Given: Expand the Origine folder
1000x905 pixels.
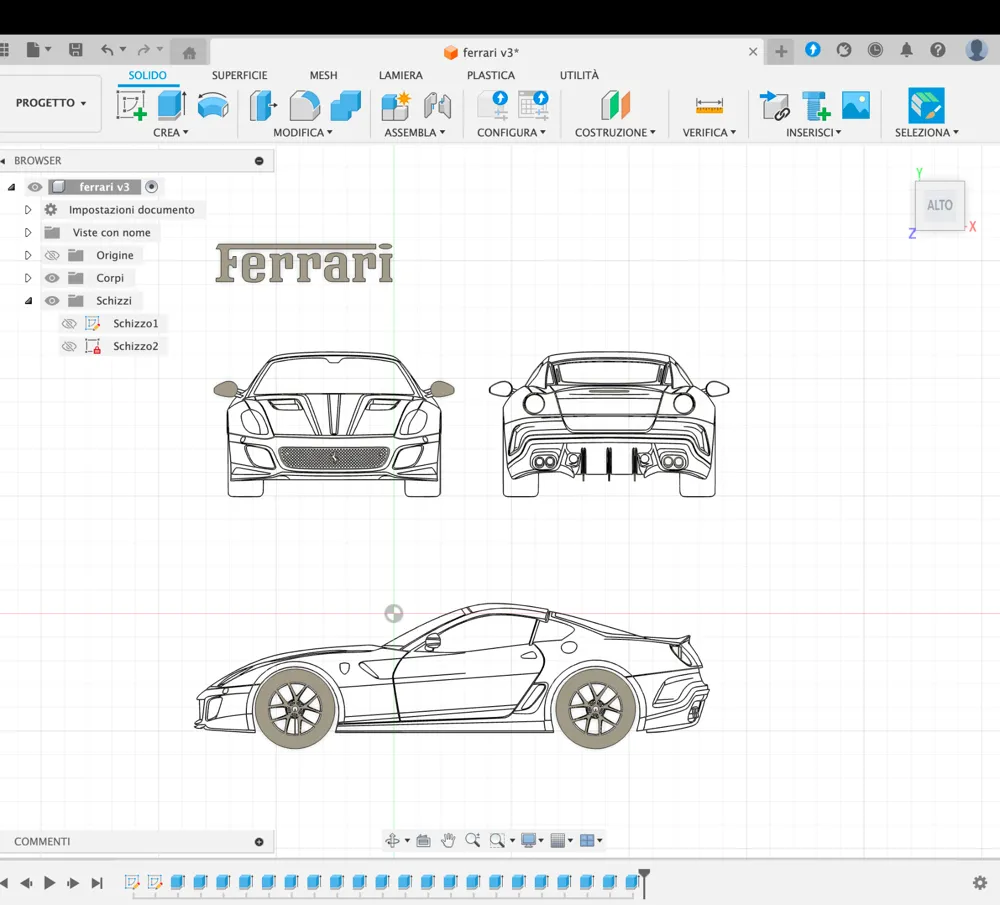Looking at the screenshot, I should click(x=28, y=255).
